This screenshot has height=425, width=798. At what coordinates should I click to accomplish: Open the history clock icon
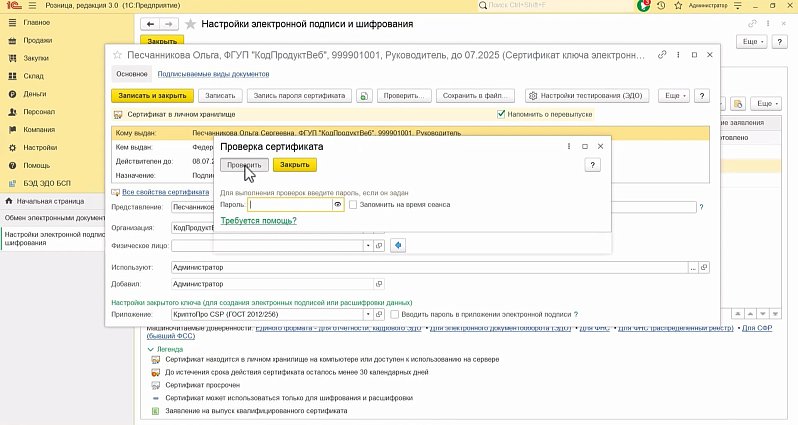661,6
